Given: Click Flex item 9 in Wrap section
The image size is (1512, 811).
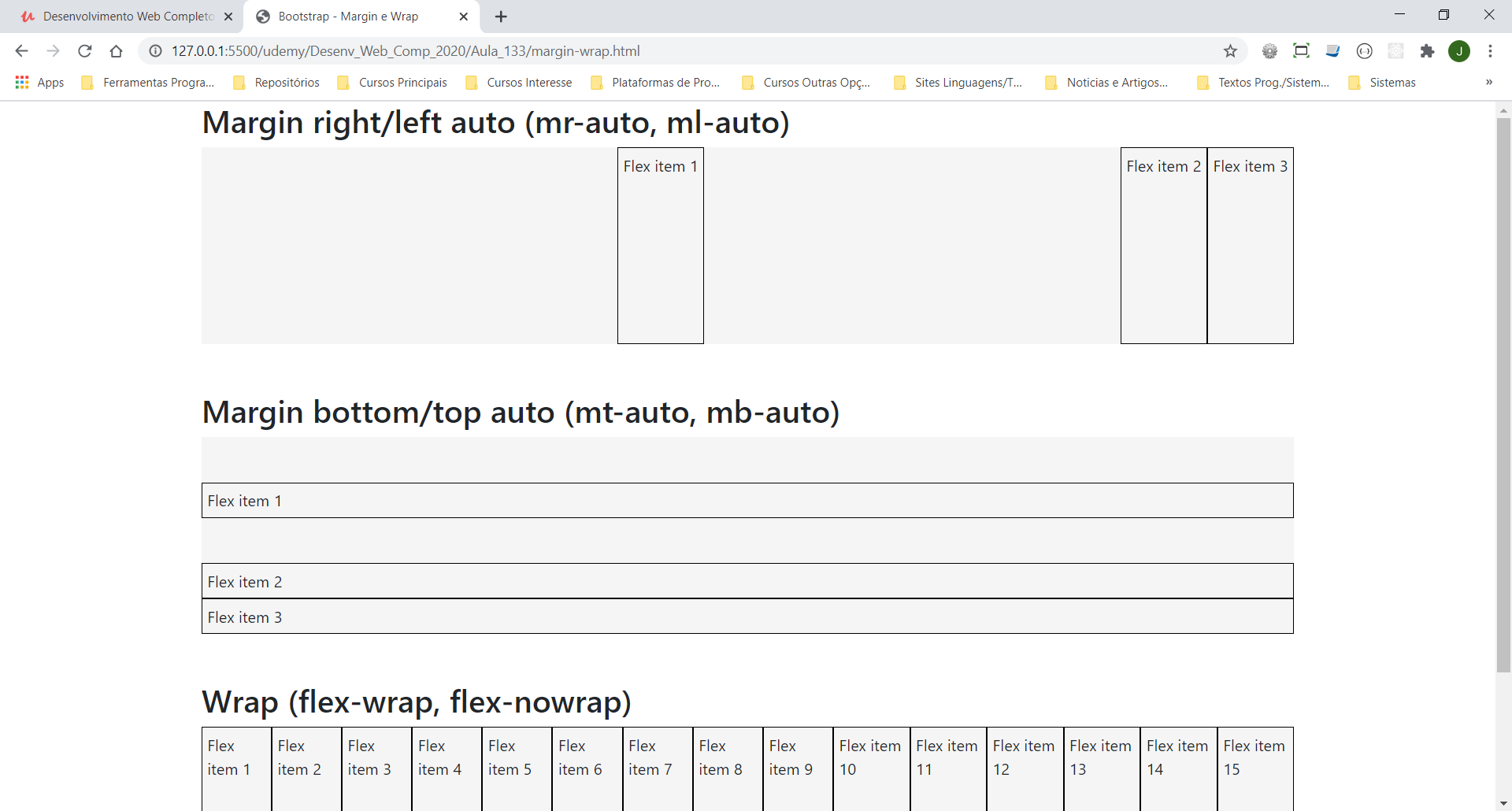Looking at the screenshot, I should (798, 769).
